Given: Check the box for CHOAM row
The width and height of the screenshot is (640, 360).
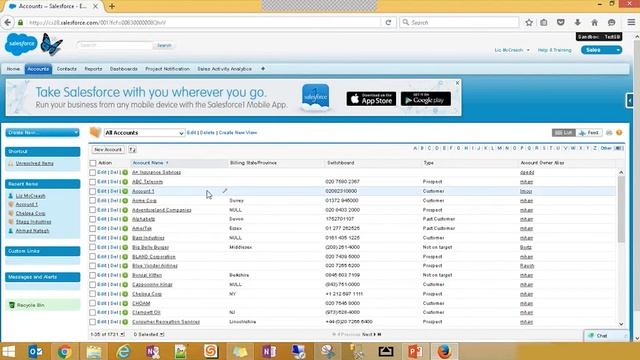Looking at the screenshot, I should (93, 303).
